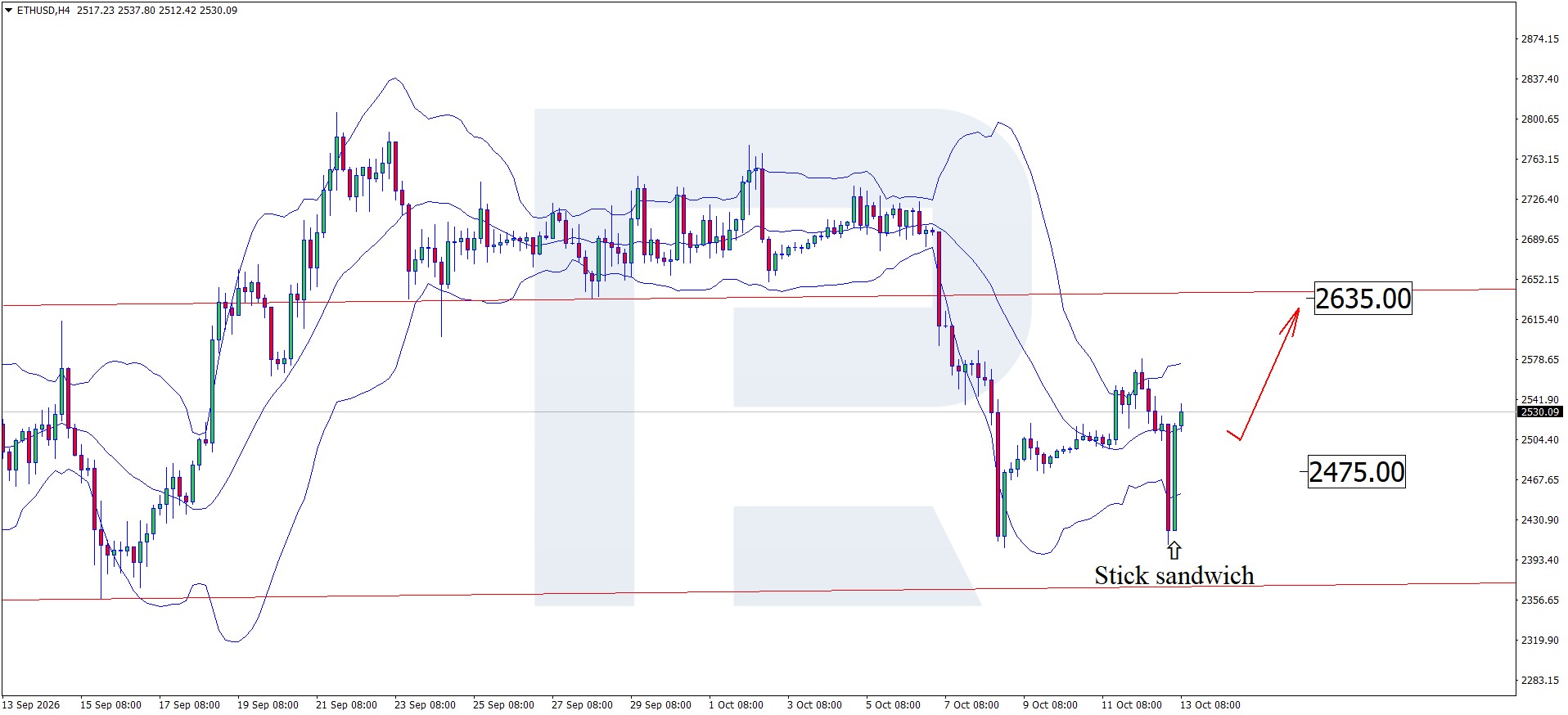Click the 19 Sep 08:00 time label

click(268, 705)
